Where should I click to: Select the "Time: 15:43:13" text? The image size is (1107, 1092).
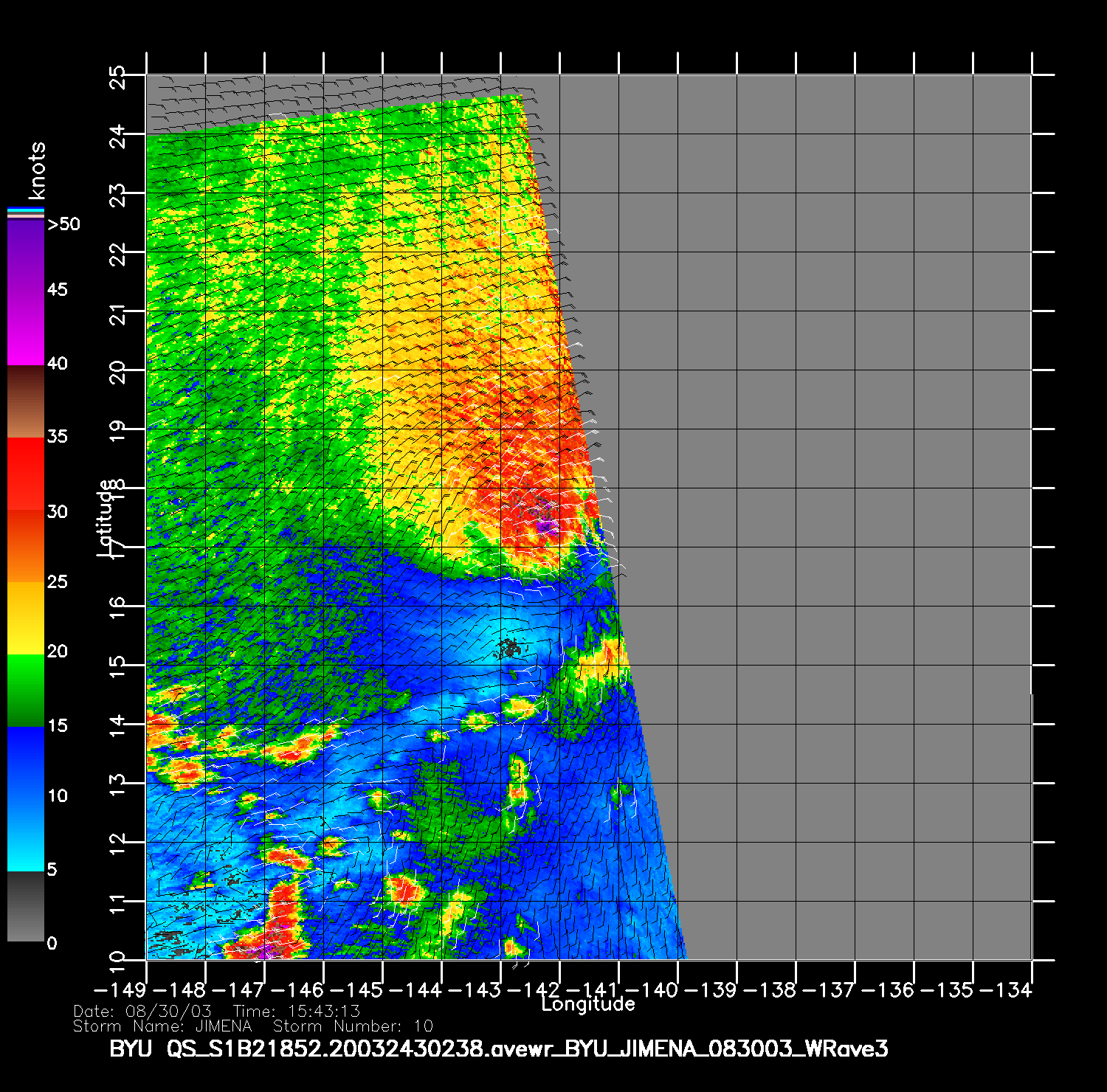pos(297,1011)
